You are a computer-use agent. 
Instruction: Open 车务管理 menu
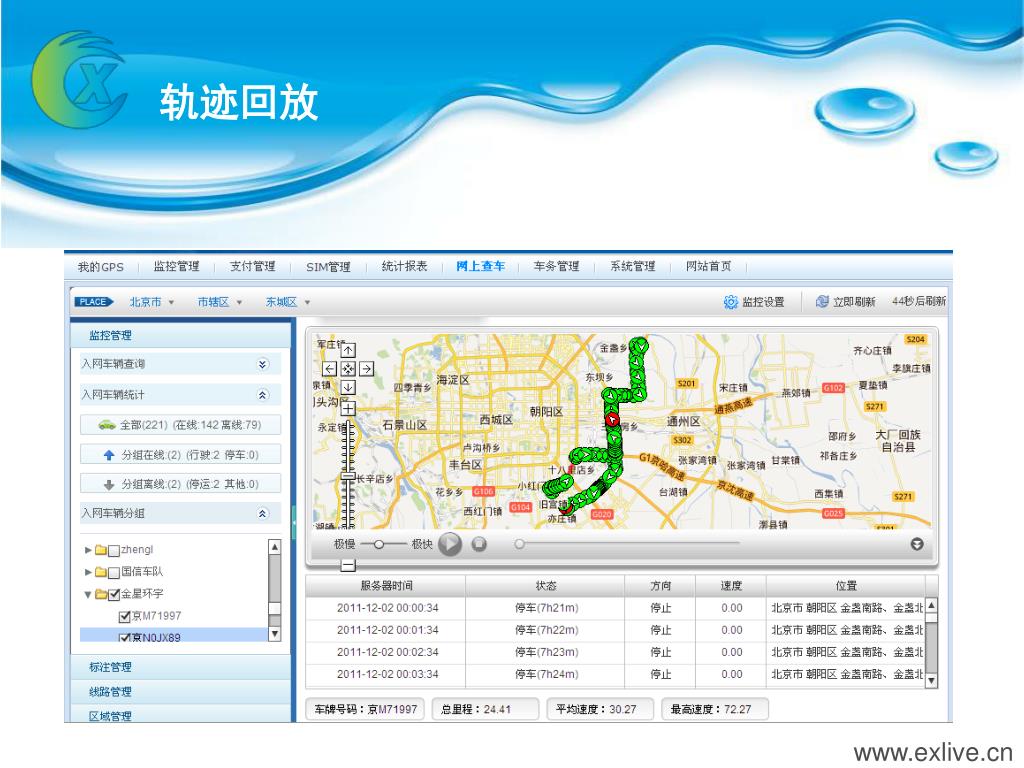tap(556, 266)
